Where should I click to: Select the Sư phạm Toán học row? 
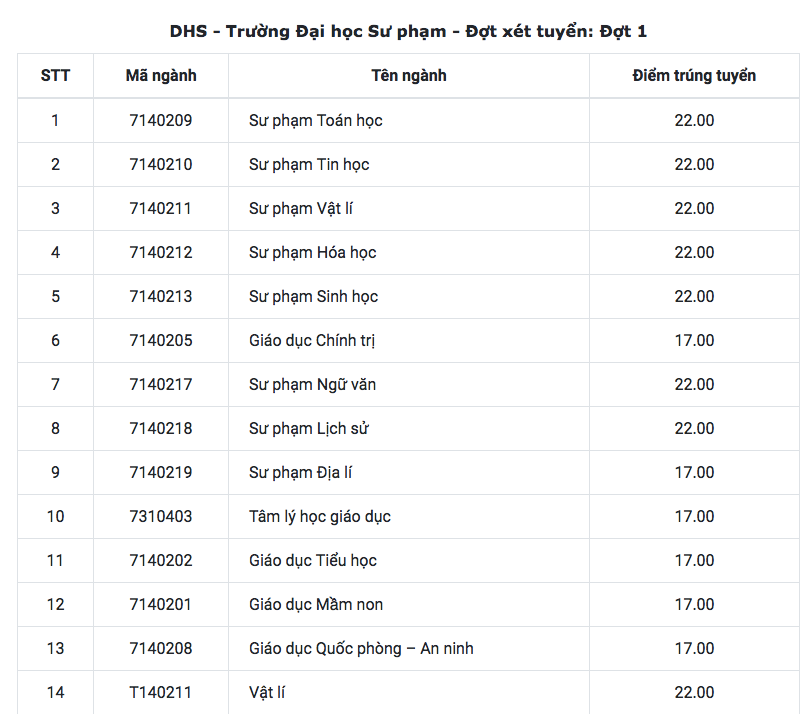tap(316, 120)
